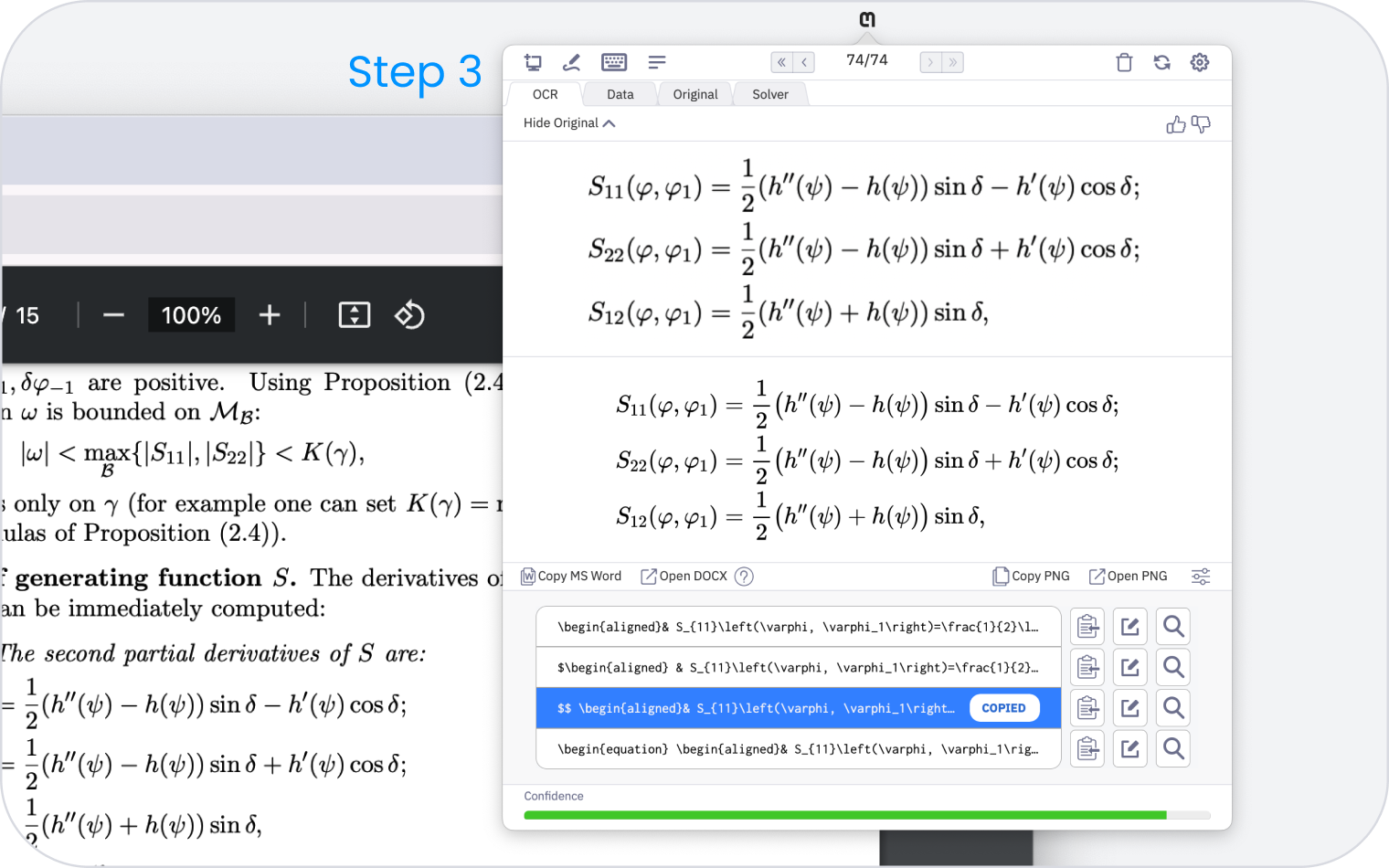Image resolution: width=1389 pixels, height=868 pixels.
Task: Open the handwriting drawing tool
Action: 572,62
